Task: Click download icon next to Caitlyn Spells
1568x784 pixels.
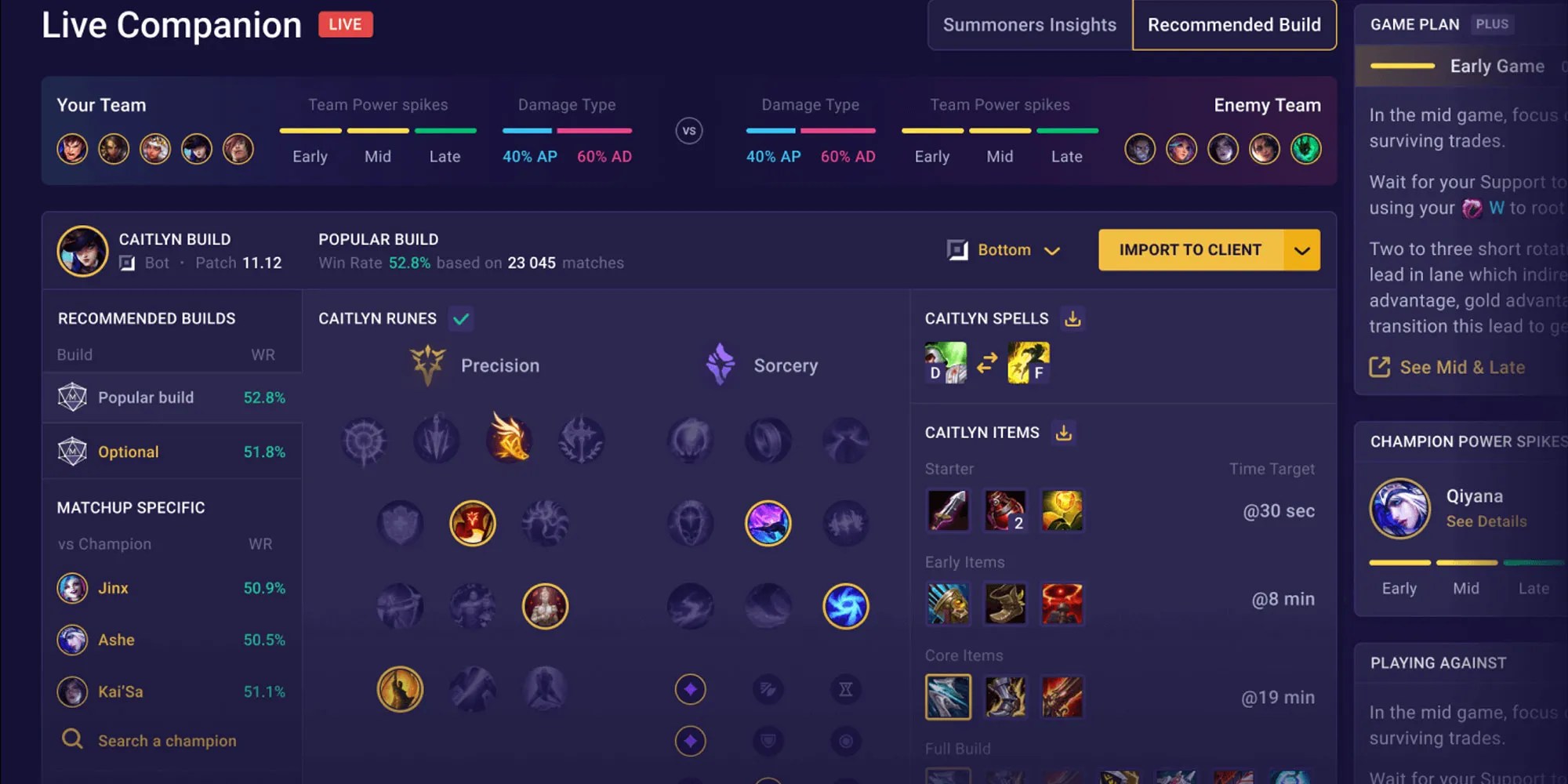Action: (1073, 318)
